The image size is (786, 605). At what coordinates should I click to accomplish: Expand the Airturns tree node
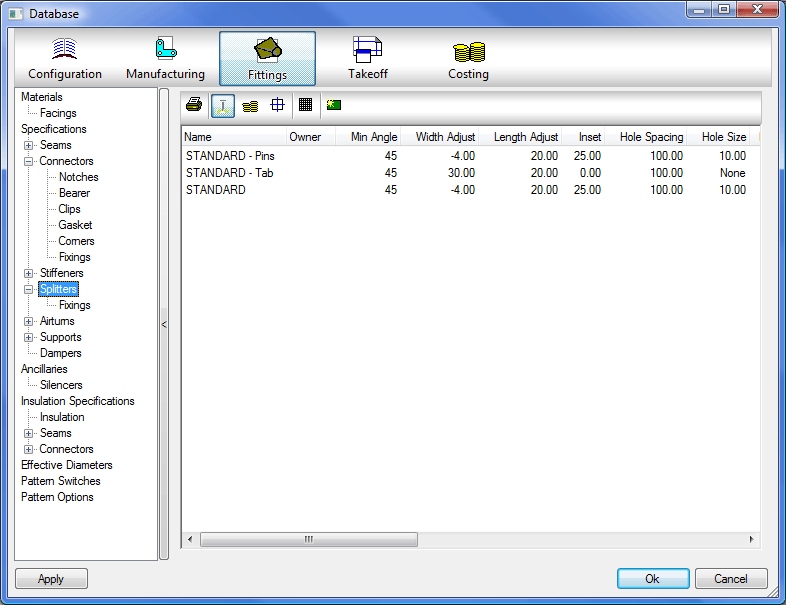(x=29, y=321)
